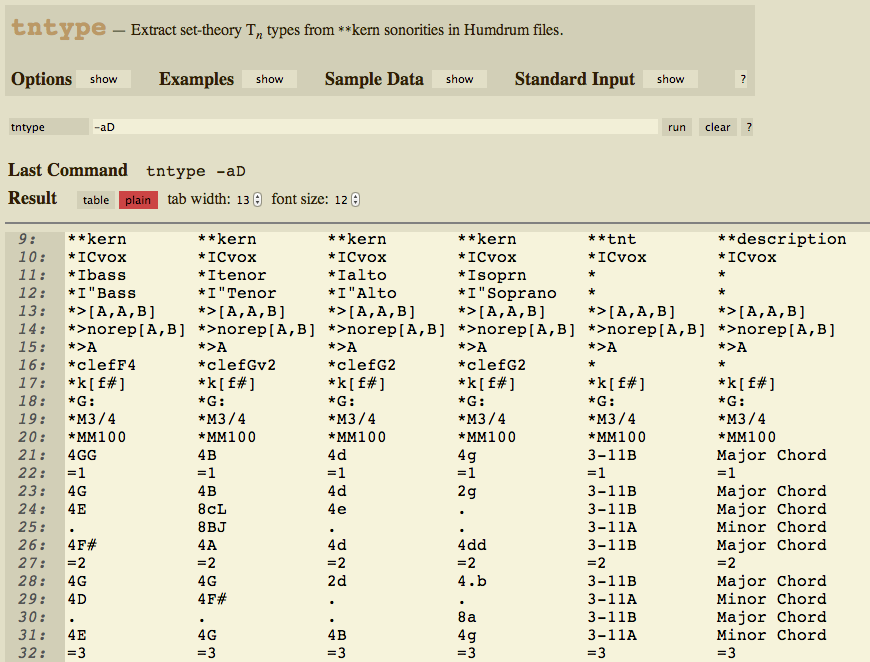
Task: Click the tntype command name field
Action: point(48,127)
